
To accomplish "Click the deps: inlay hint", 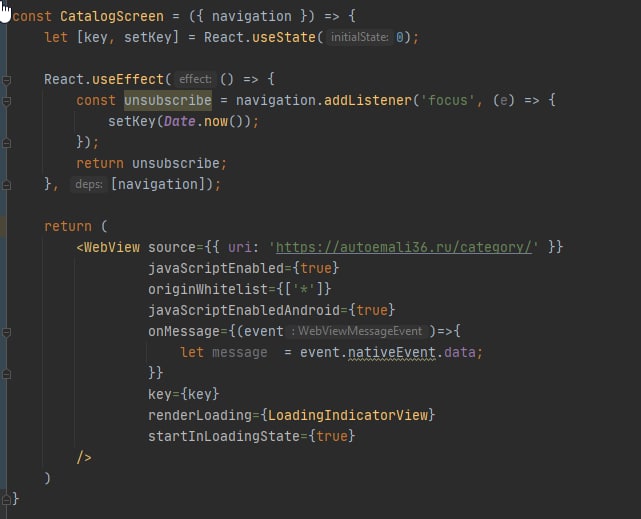I will [x=89, y=184].
